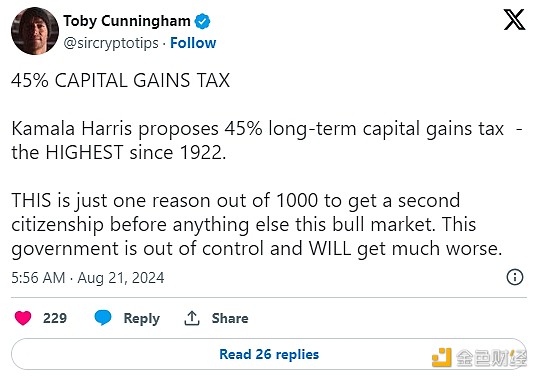
Task: Click the share upload arrow icon
Action: pyautogui.click(x=191, y=318)
